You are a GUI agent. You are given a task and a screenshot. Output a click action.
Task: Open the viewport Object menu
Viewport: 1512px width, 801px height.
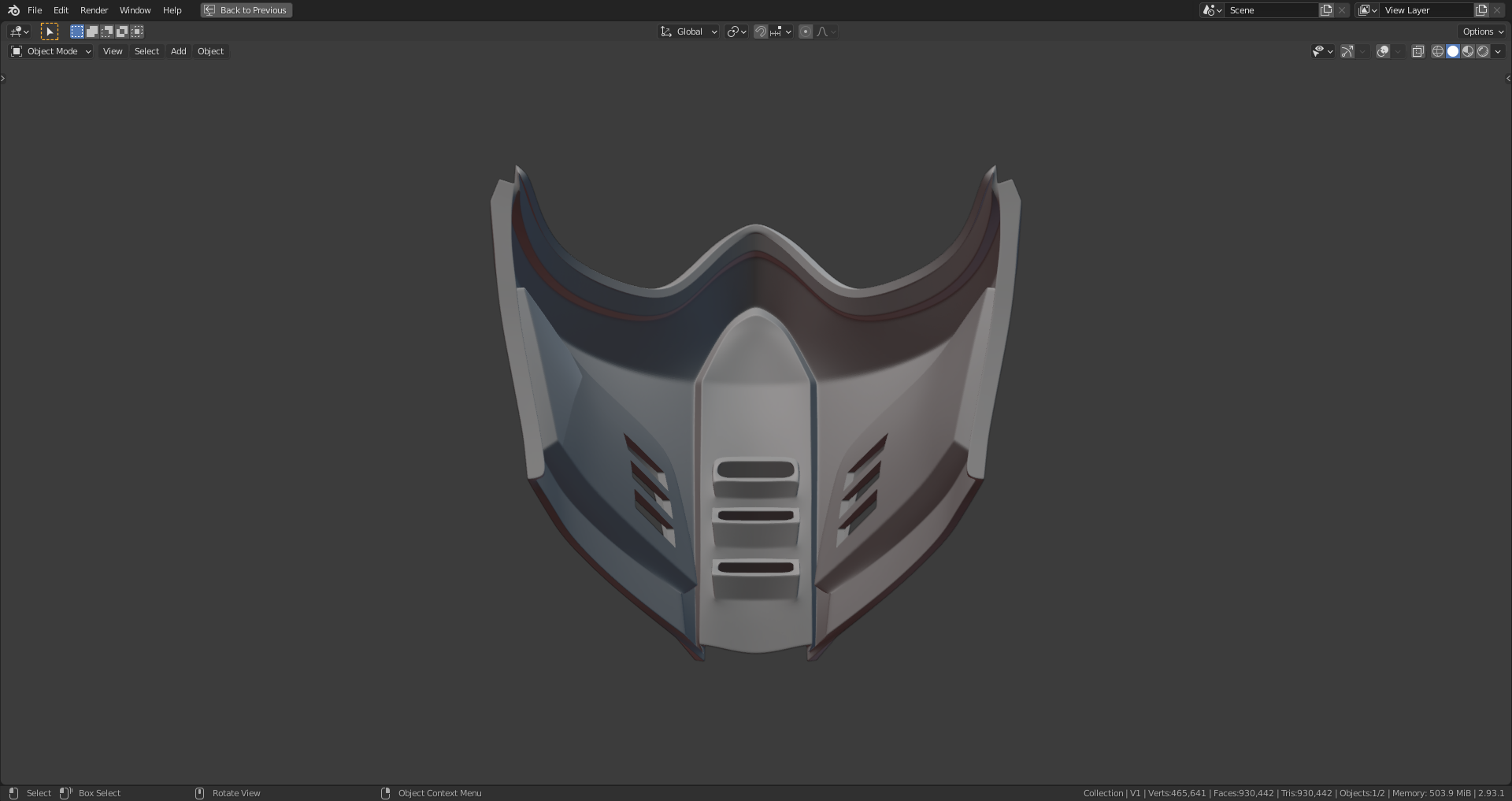pyautogui.click(x=210, y=51)
